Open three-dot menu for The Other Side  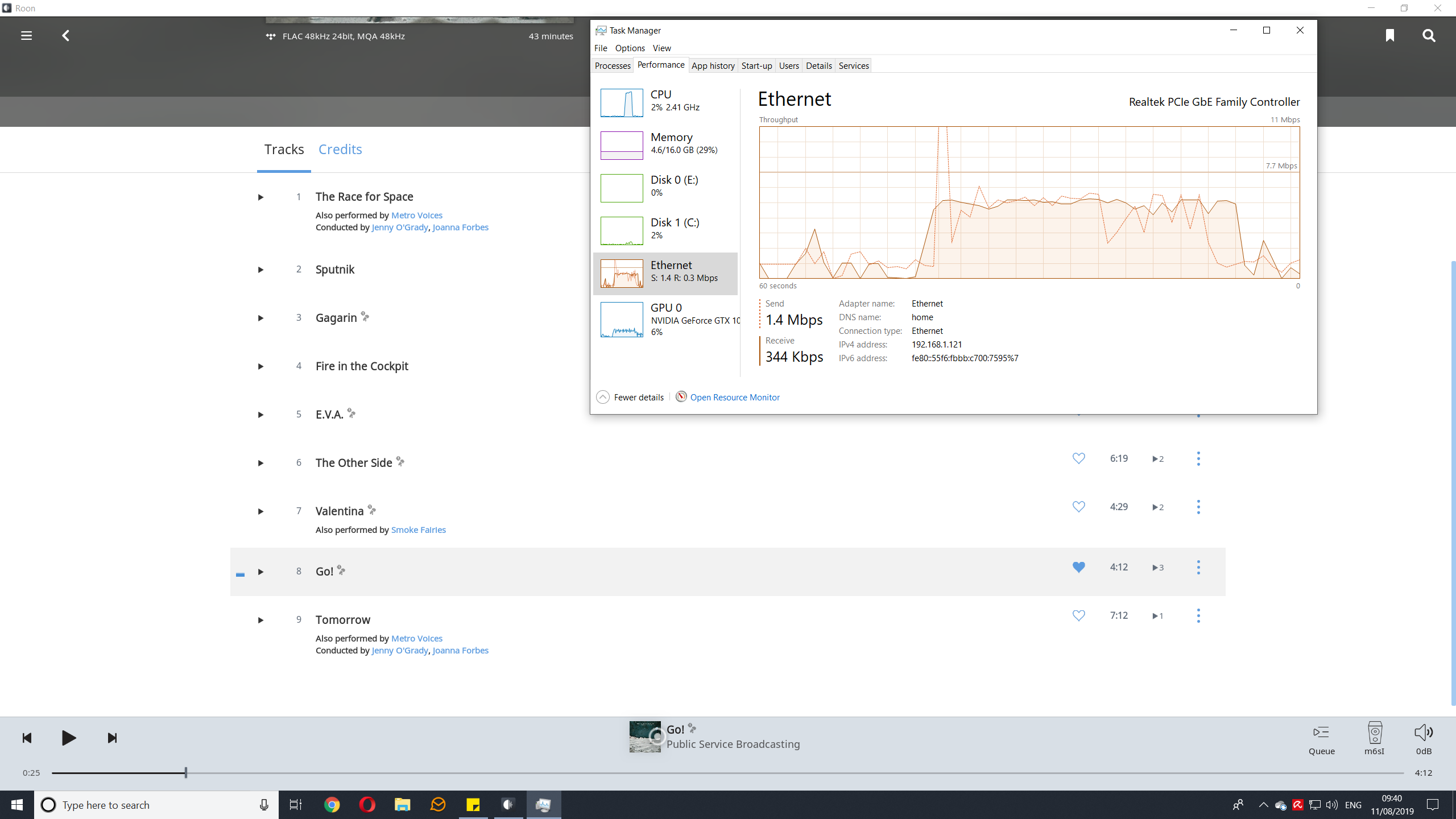click(1198, 458)
